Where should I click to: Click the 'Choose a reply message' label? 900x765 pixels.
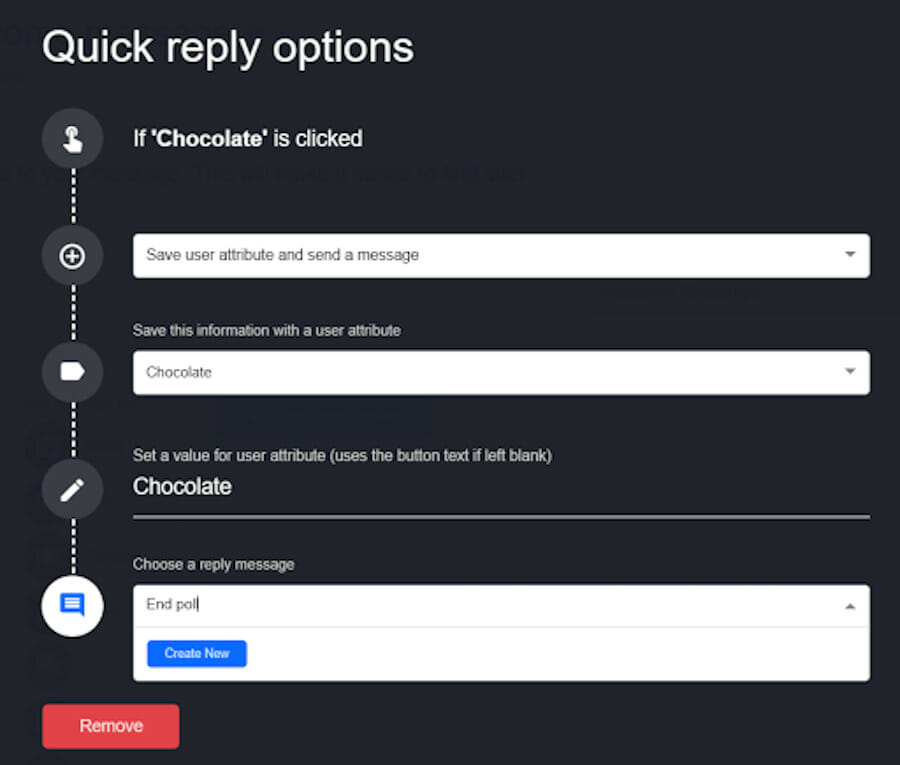pyautogui.click(x=214, y=565)
